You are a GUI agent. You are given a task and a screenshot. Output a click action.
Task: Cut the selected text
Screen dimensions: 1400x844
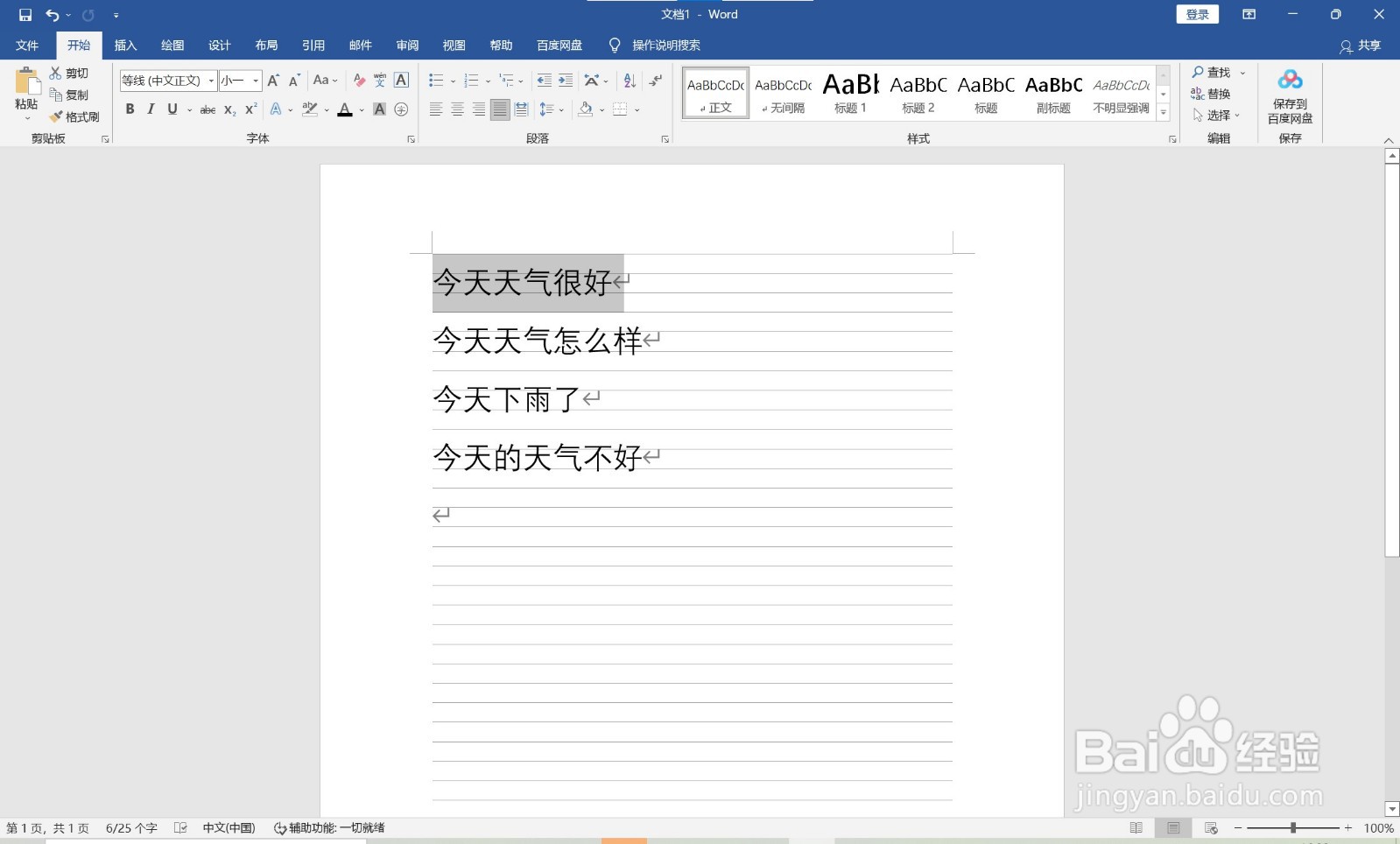click(x=69, y=74)
